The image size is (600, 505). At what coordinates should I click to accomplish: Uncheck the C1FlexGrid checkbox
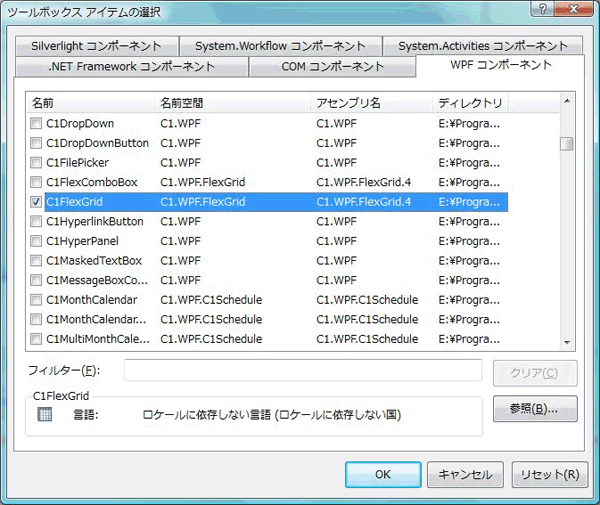[x=36, y=202]
